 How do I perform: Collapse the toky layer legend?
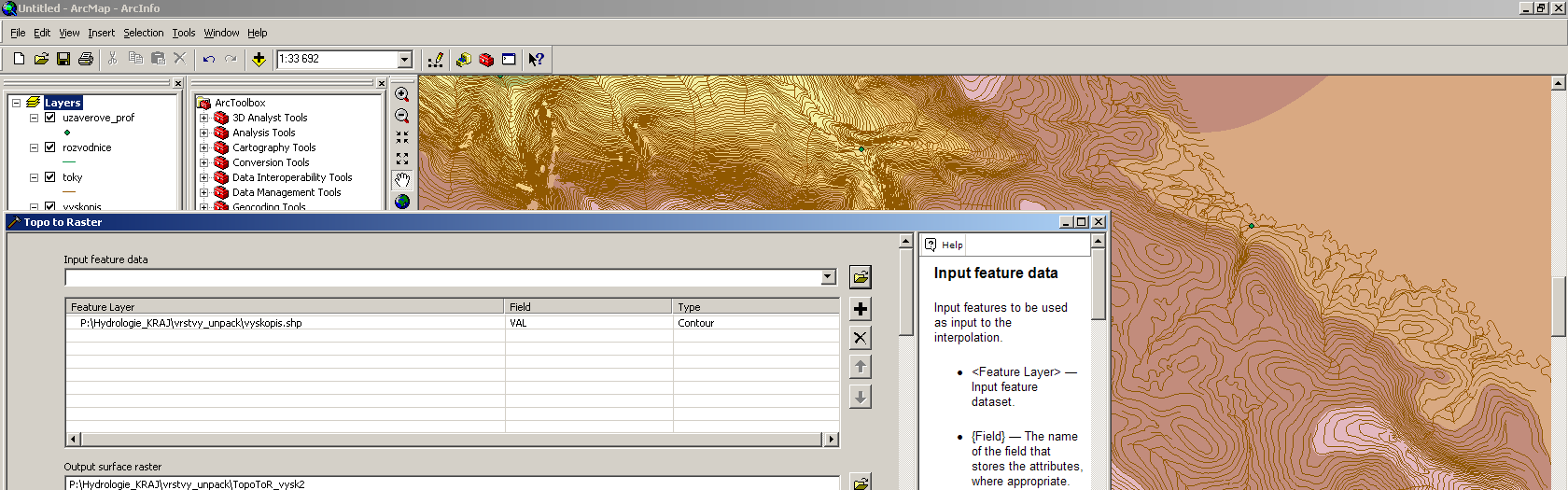35,177
